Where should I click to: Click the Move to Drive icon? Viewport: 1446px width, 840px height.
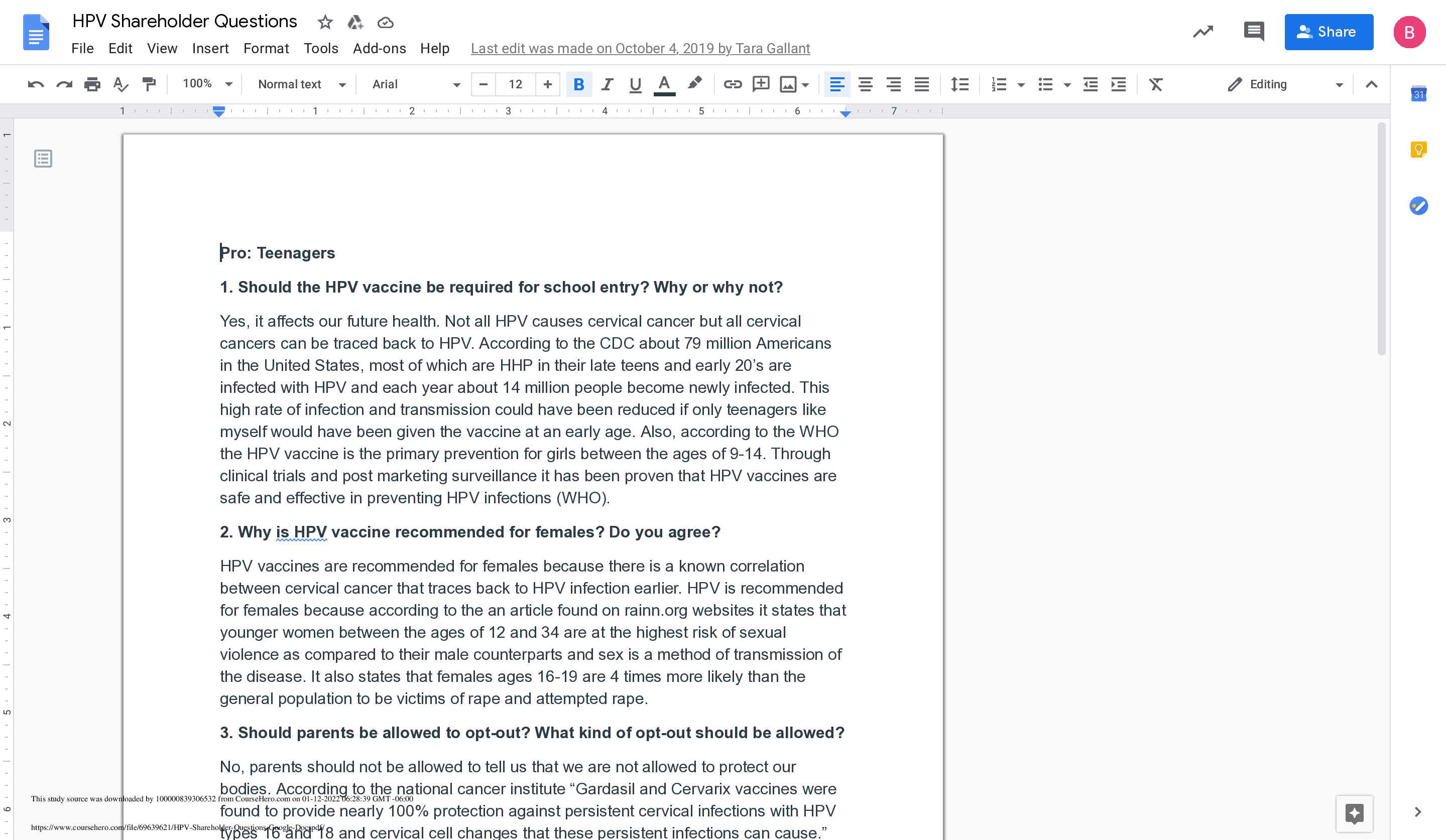click(x=355, y=23)
